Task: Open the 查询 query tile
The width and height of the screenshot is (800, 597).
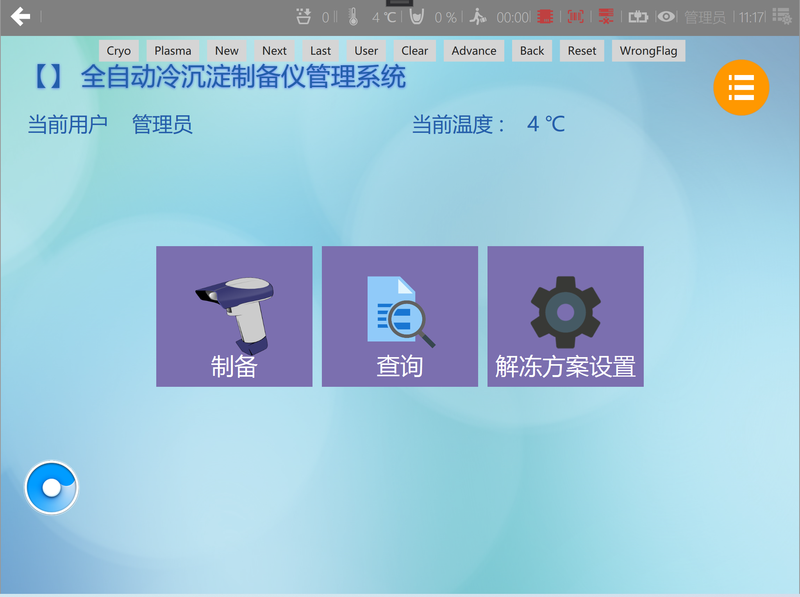Action: tap(399, 316)
